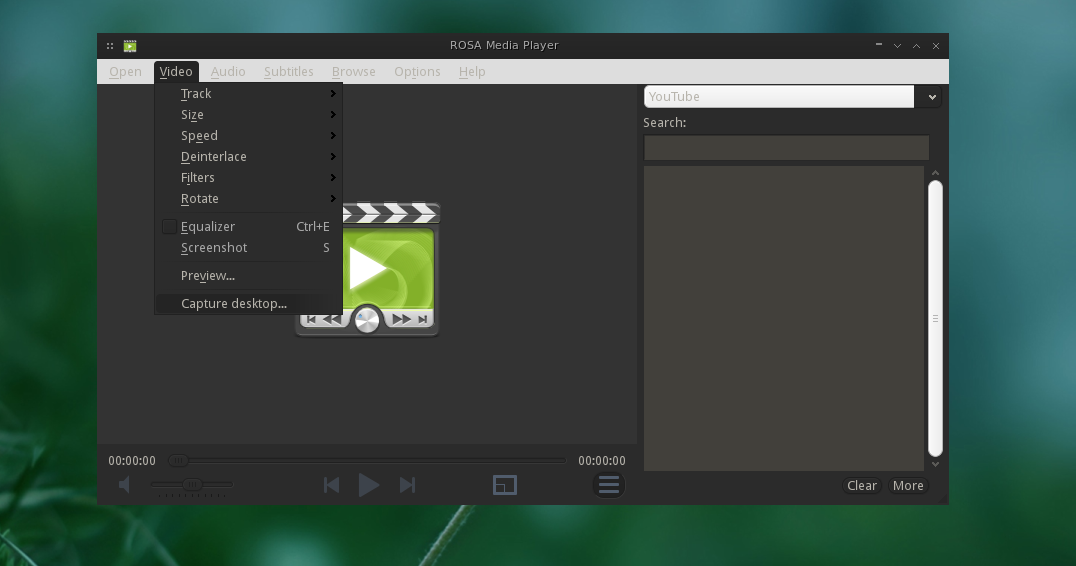Click the ROSA Media Player app icon in title bar

(130, 46)
